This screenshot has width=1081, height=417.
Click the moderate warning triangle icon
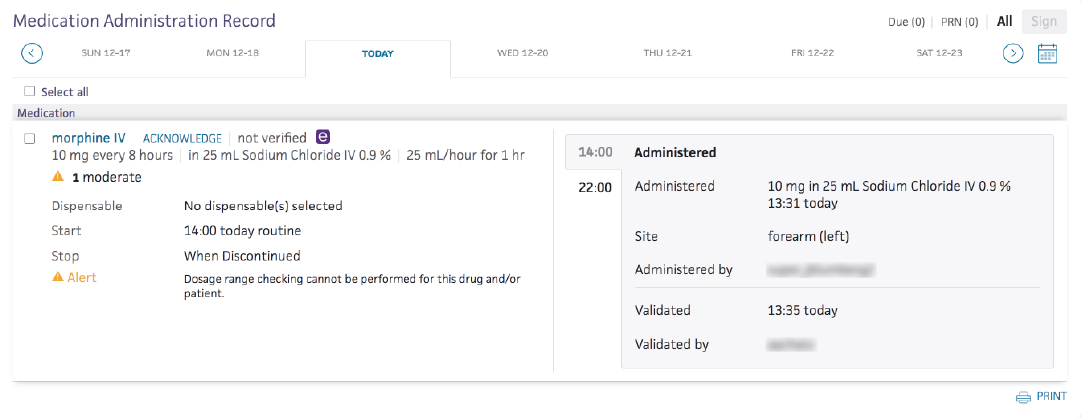click(59, 177)
